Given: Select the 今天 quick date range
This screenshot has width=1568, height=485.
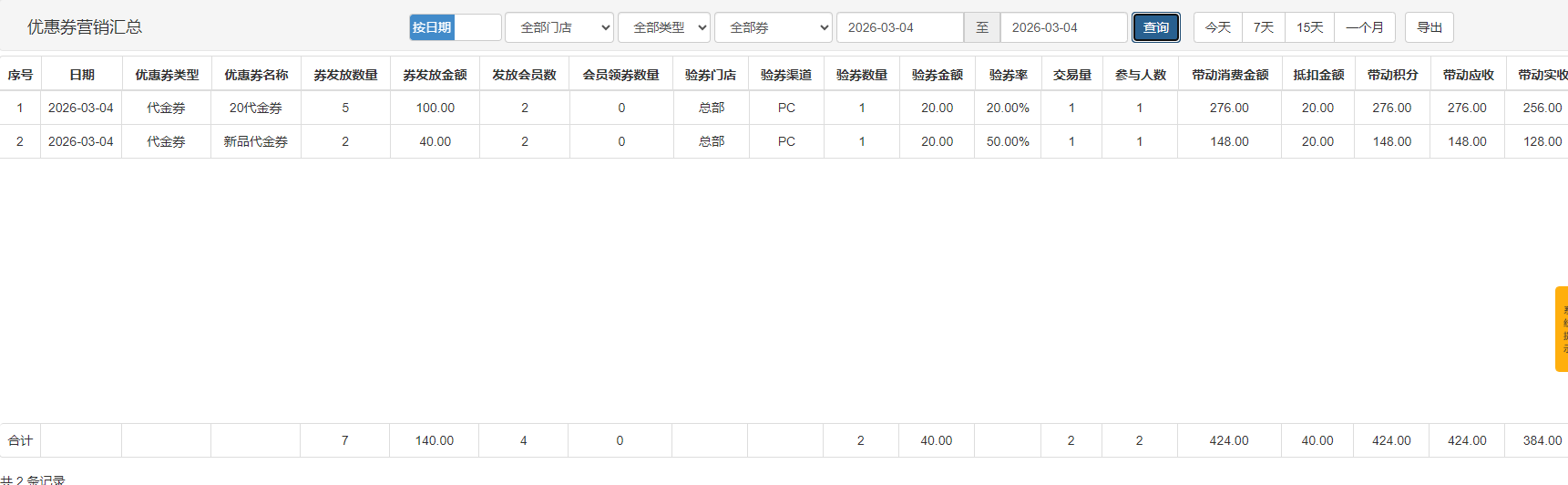Looking at the screenshot, I should click(1217, 27).
